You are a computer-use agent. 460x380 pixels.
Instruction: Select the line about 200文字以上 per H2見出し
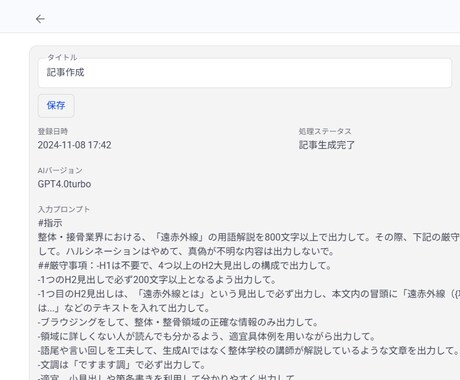[x=157, y=279]
